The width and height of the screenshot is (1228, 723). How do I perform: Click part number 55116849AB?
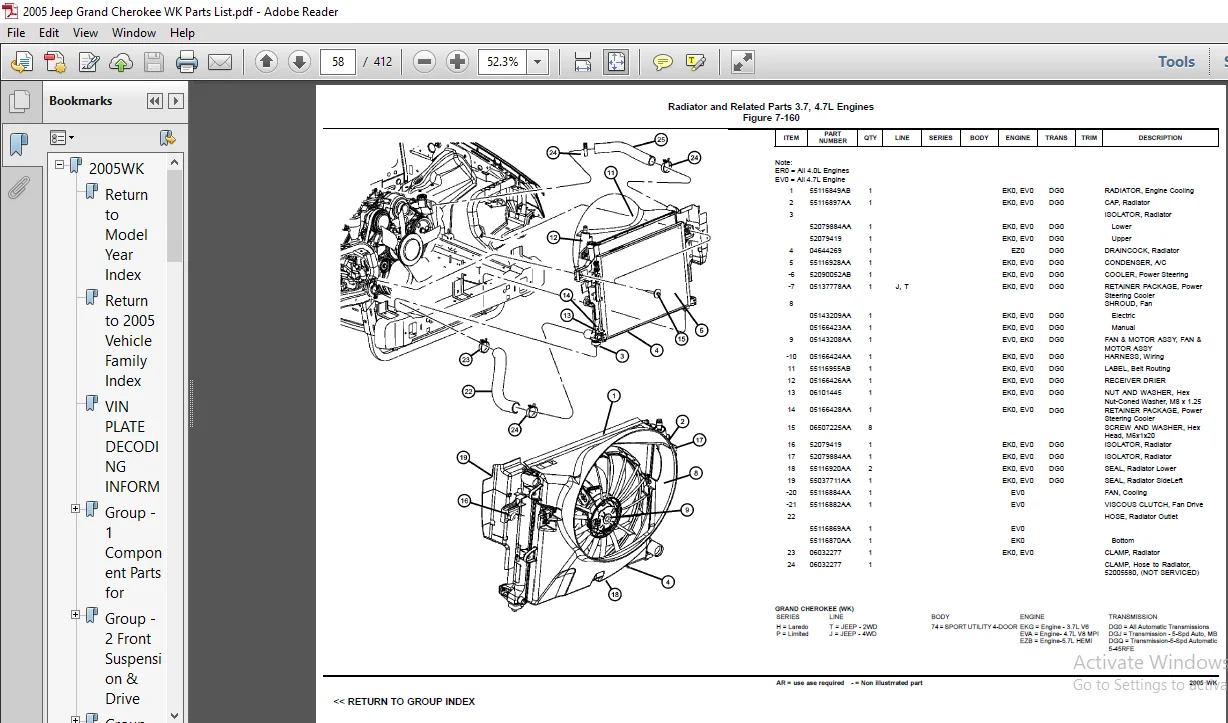pos(830,190)
